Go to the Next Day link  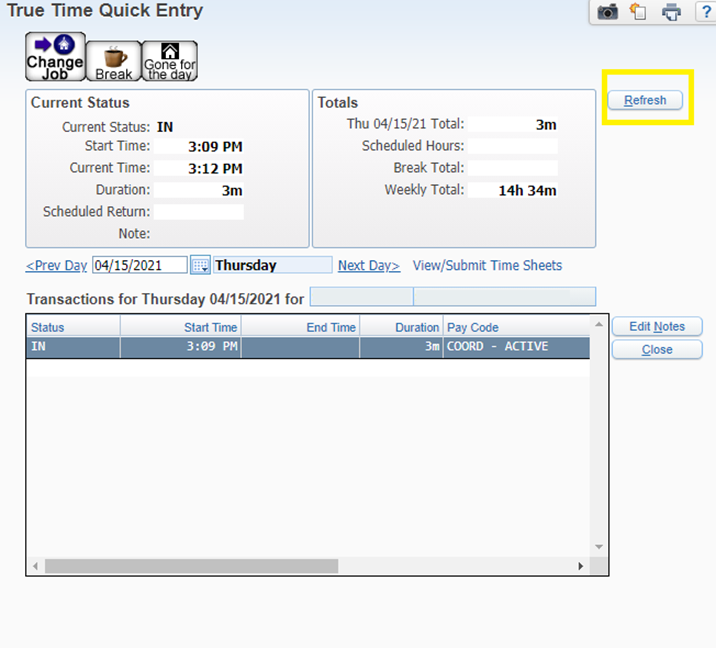369,266
